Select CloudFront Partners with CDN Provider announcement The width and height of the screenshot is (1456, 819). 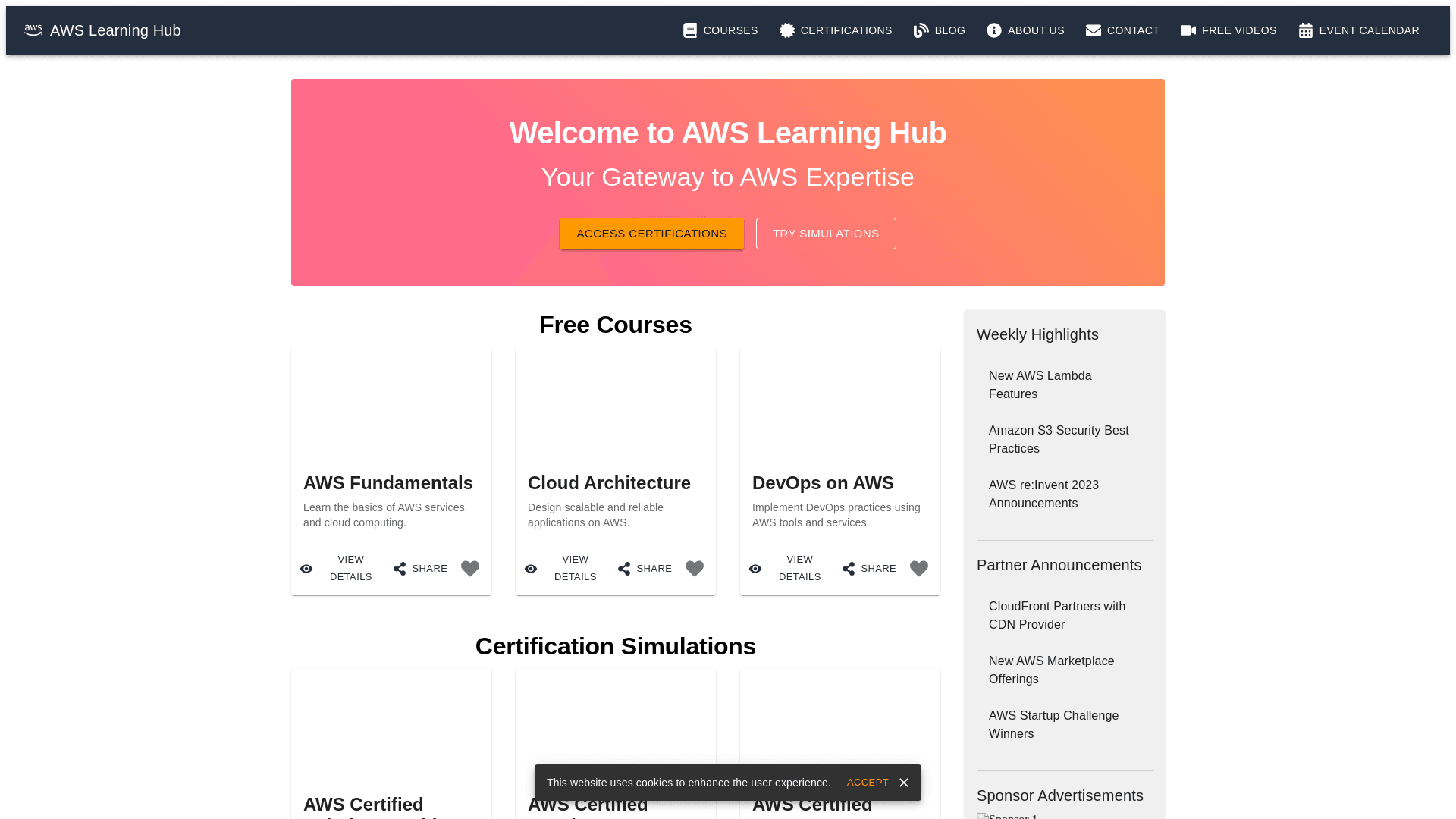(1056, 616)
